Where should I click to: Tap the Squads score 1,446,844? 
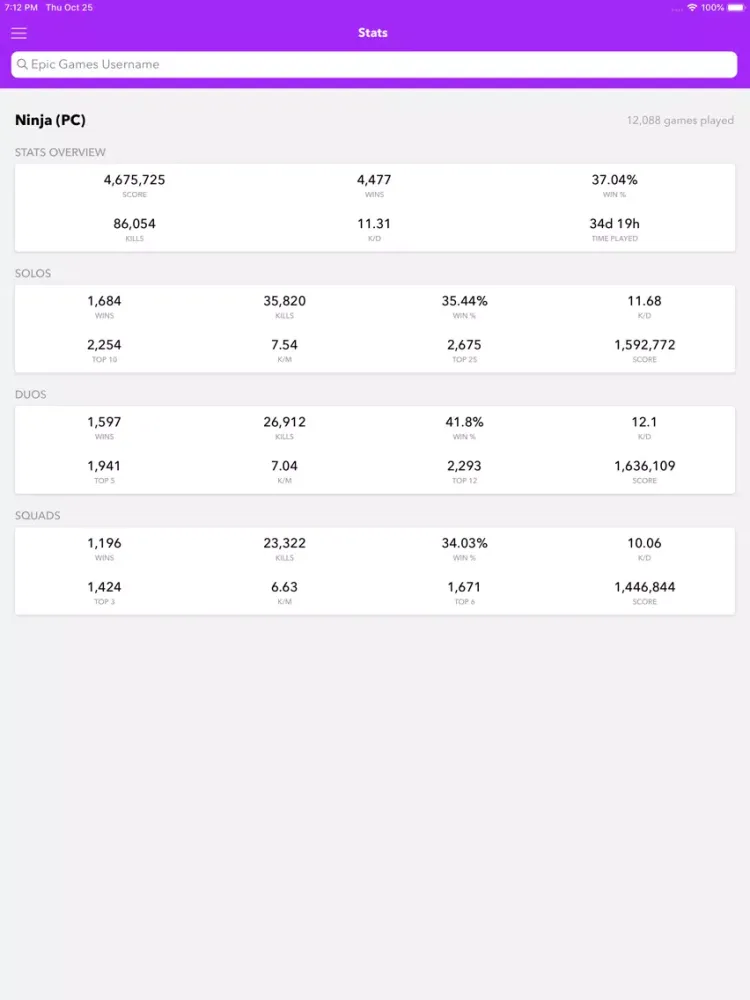[645, 587]
